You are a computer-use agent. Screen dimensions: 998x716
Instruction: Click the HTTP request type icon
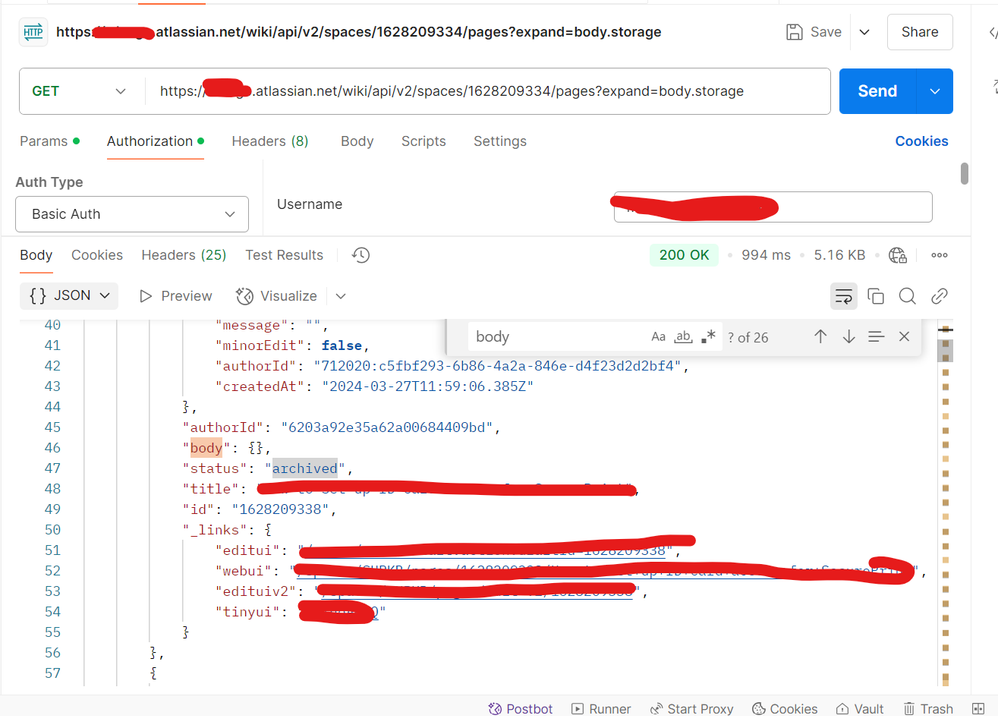pyautogui.click(x=33, y=32)
